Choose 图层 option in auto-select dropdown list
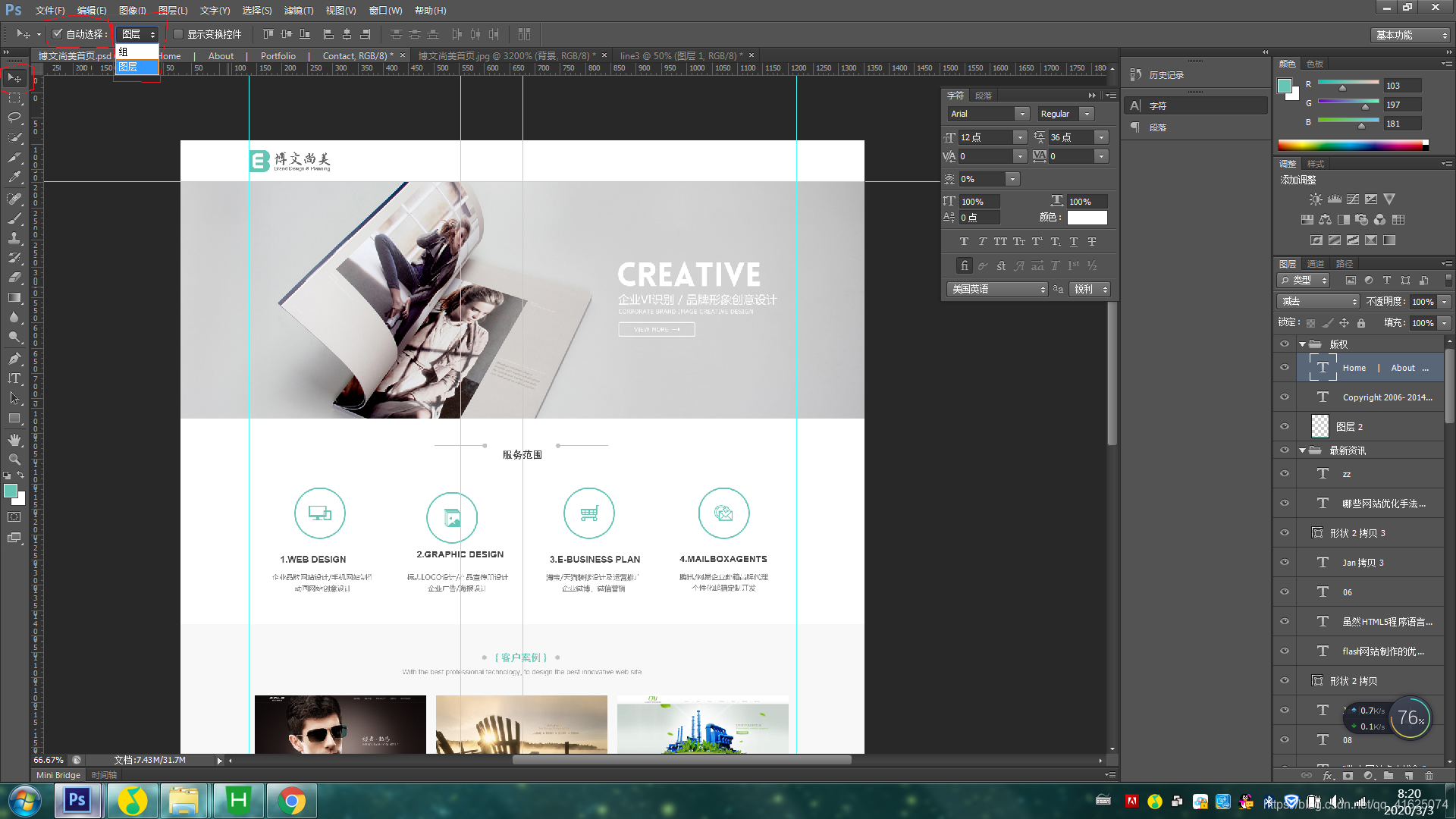 point(136,67)
